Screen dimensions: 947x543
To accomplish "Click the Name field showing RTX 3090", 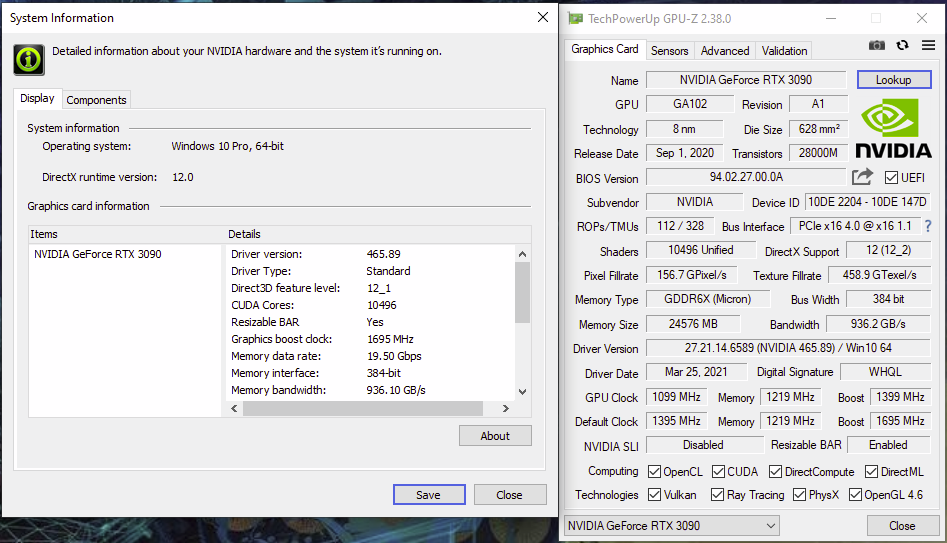I will pos(746,80).
